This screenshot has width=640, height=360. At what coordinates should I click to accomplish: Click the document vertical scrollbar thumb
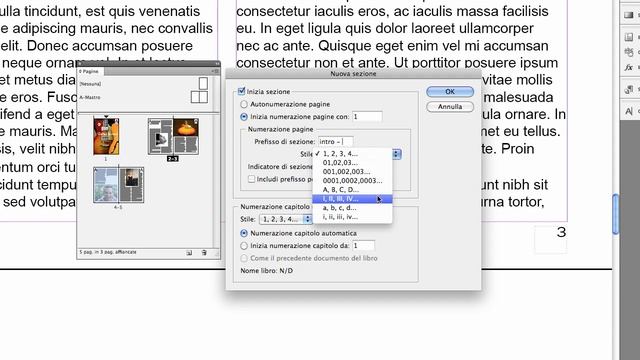point(616,214)
